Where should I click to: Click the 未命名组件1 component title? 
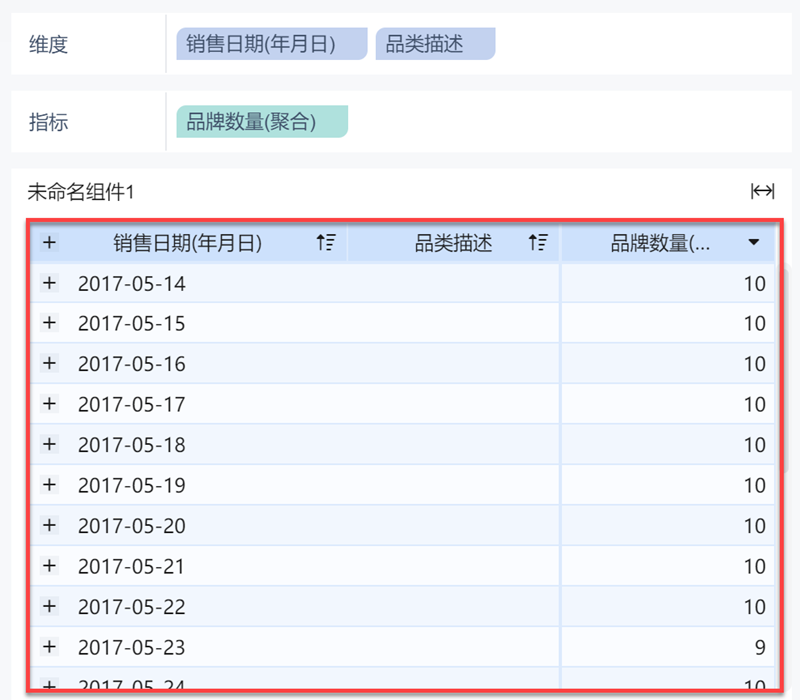point(81,191)
